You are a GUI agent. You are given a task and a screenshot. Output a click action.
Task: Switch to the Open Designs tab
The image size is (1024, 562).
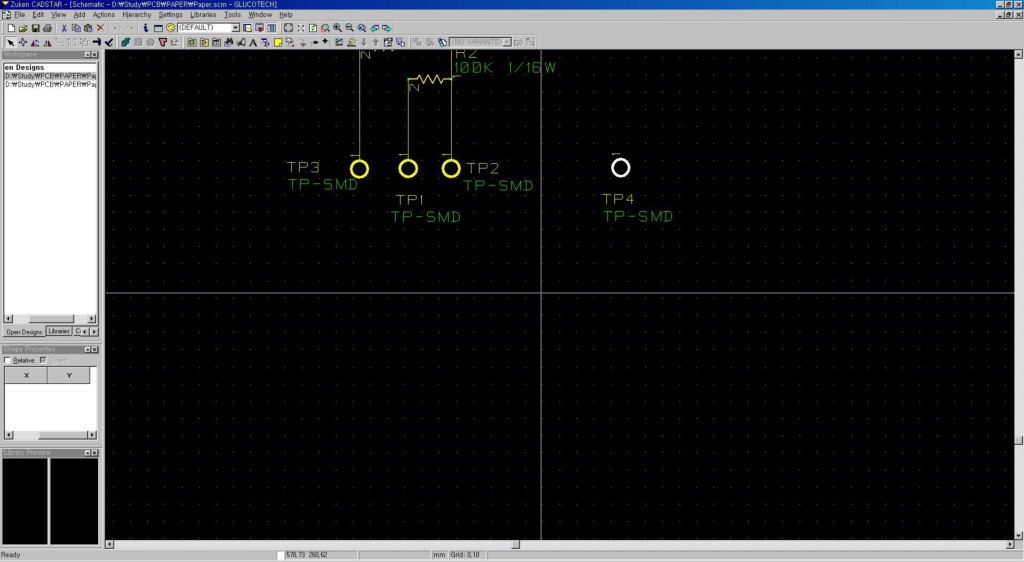[x=24, y=332]
